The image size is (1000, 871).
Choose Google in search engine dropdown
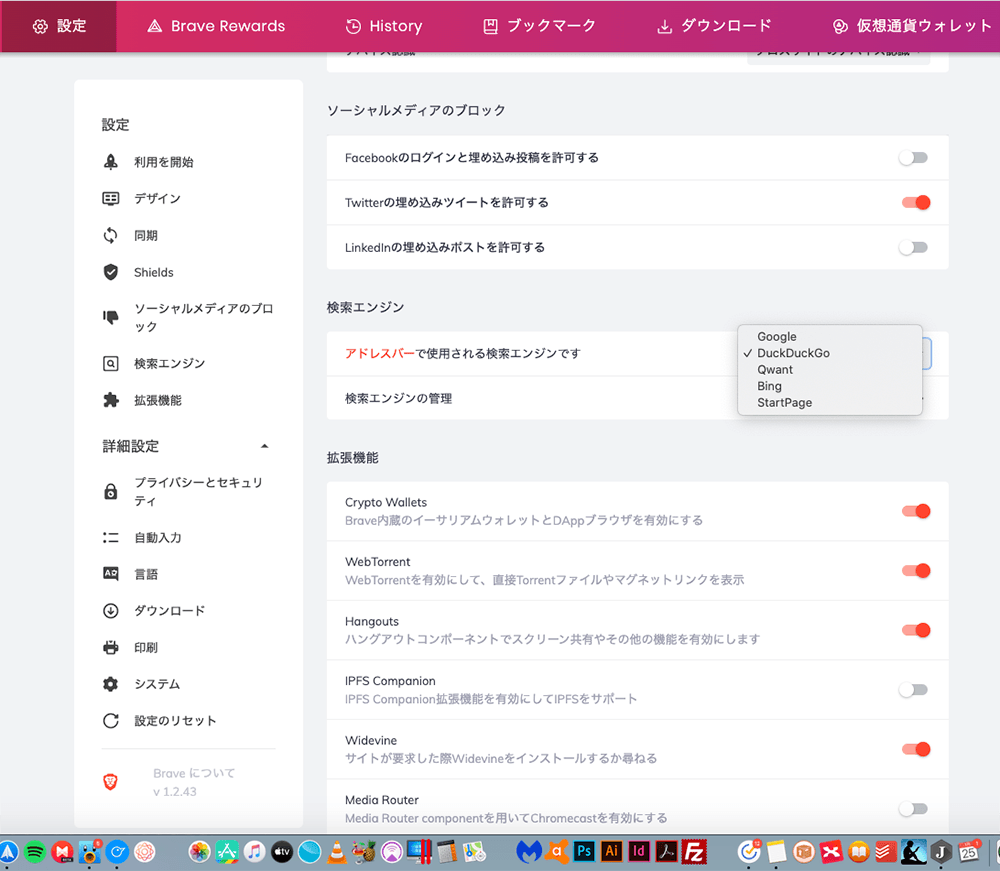click(830, 337)
